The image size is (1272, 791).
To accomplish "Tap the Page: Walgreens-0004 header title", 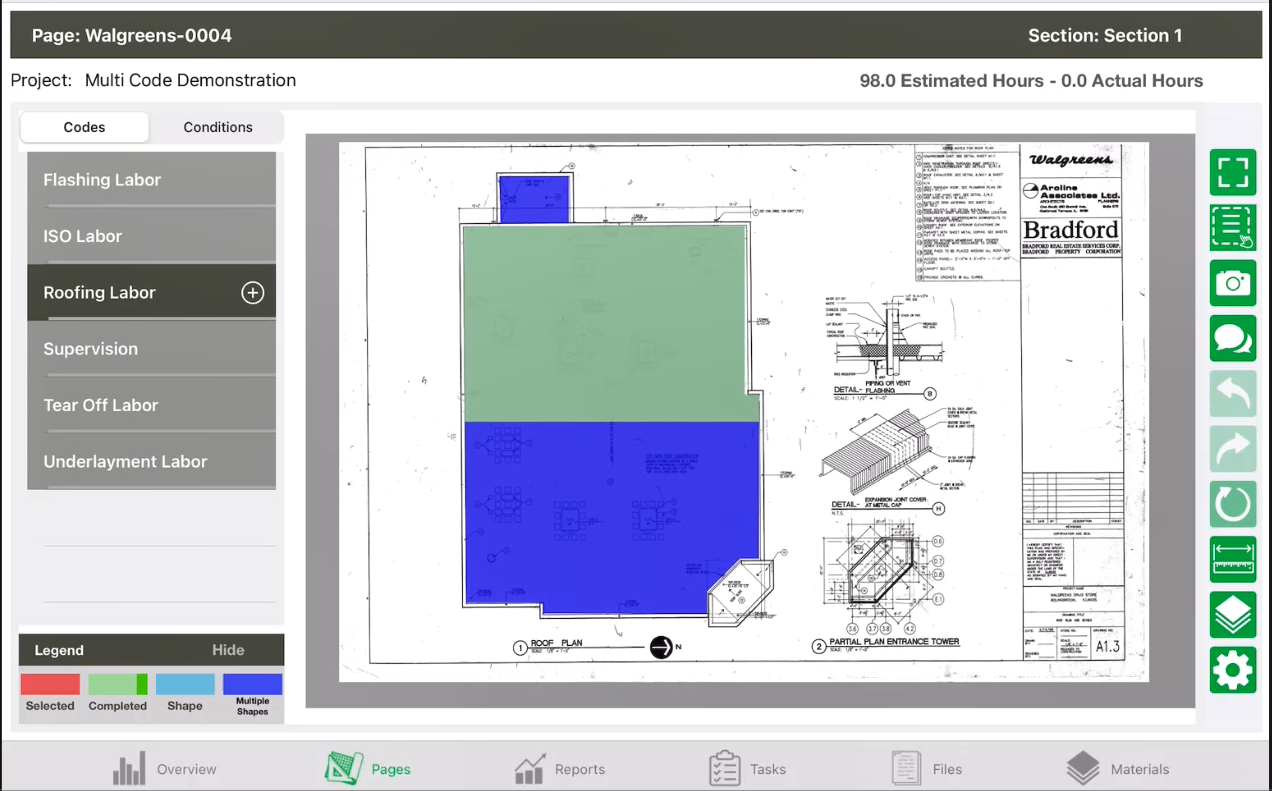I will coord(132,36).
